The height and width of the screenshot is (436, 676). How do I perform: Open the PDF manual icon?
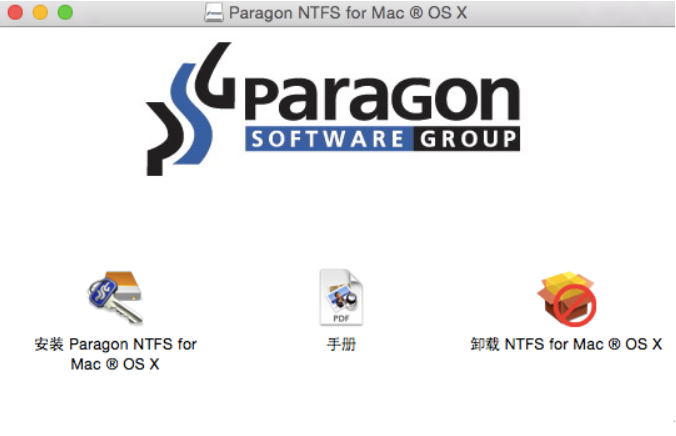[341, 297]
